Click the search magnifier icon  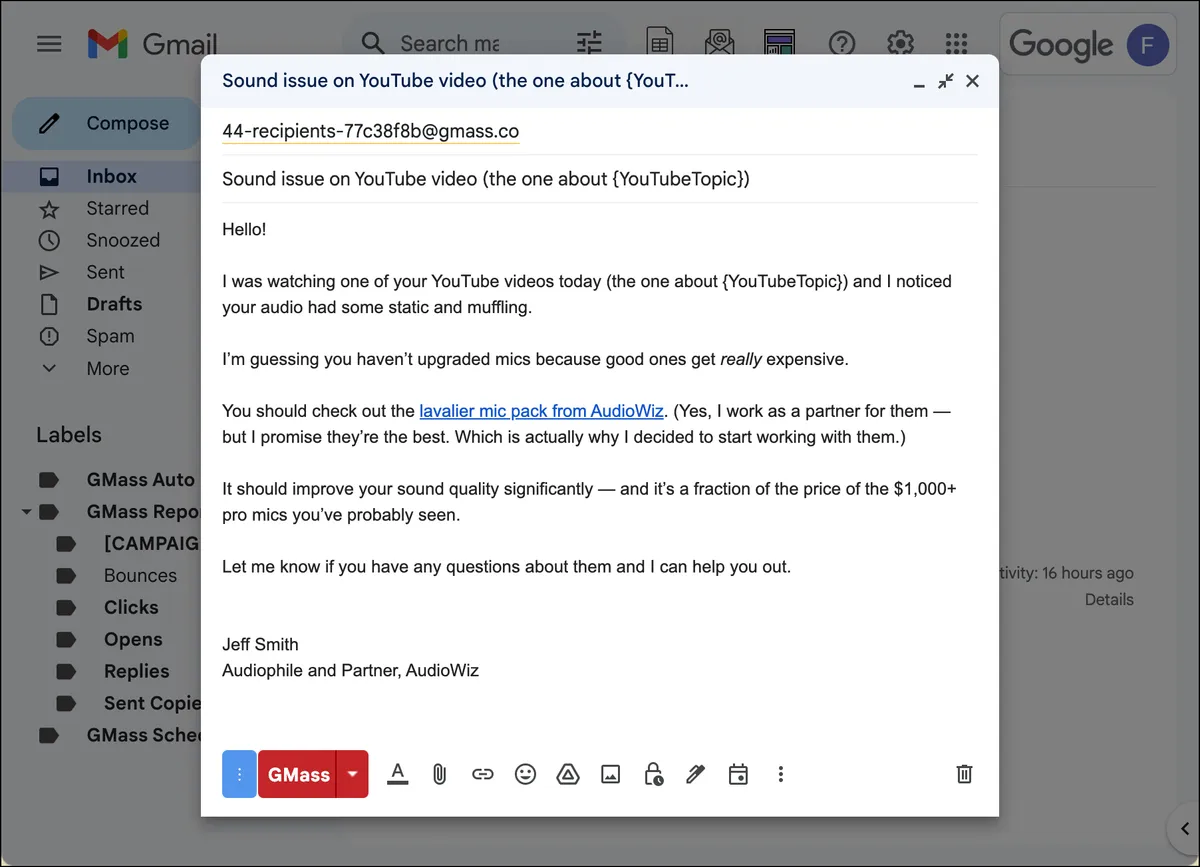pos(373,43)
